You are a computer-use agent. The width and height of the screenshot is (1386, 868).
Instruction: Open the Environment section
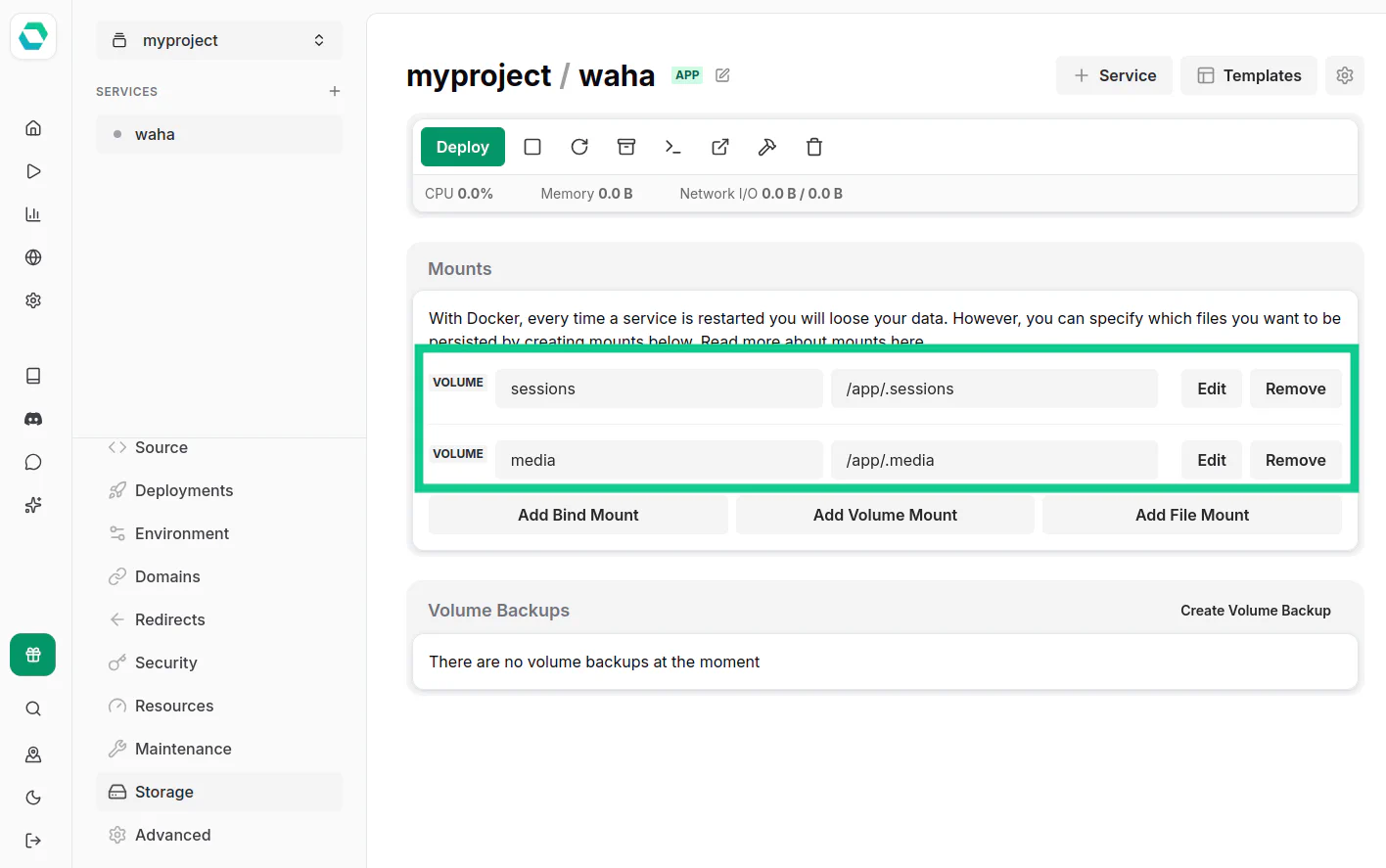click(182, 533)
